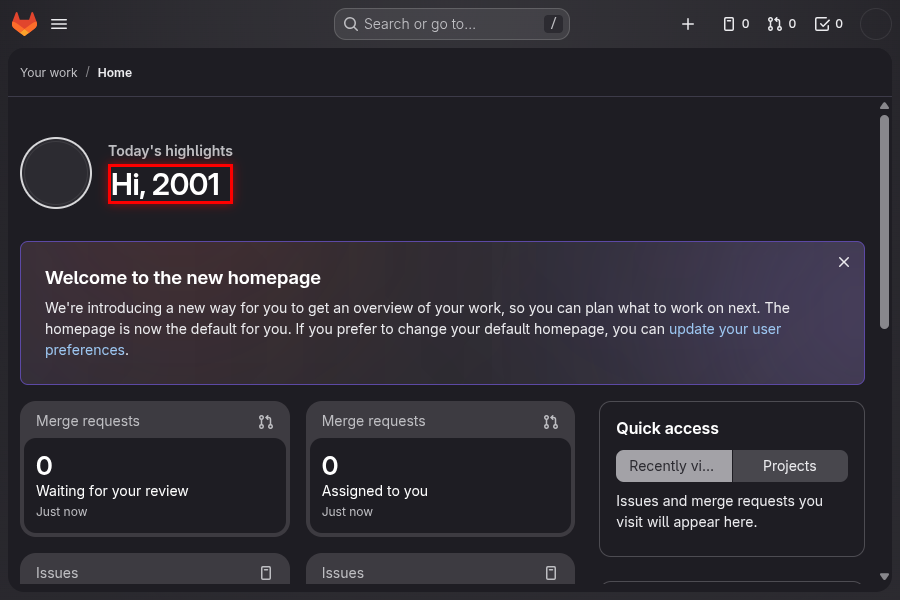Click 'Assigned to you' label

(375, 491)
